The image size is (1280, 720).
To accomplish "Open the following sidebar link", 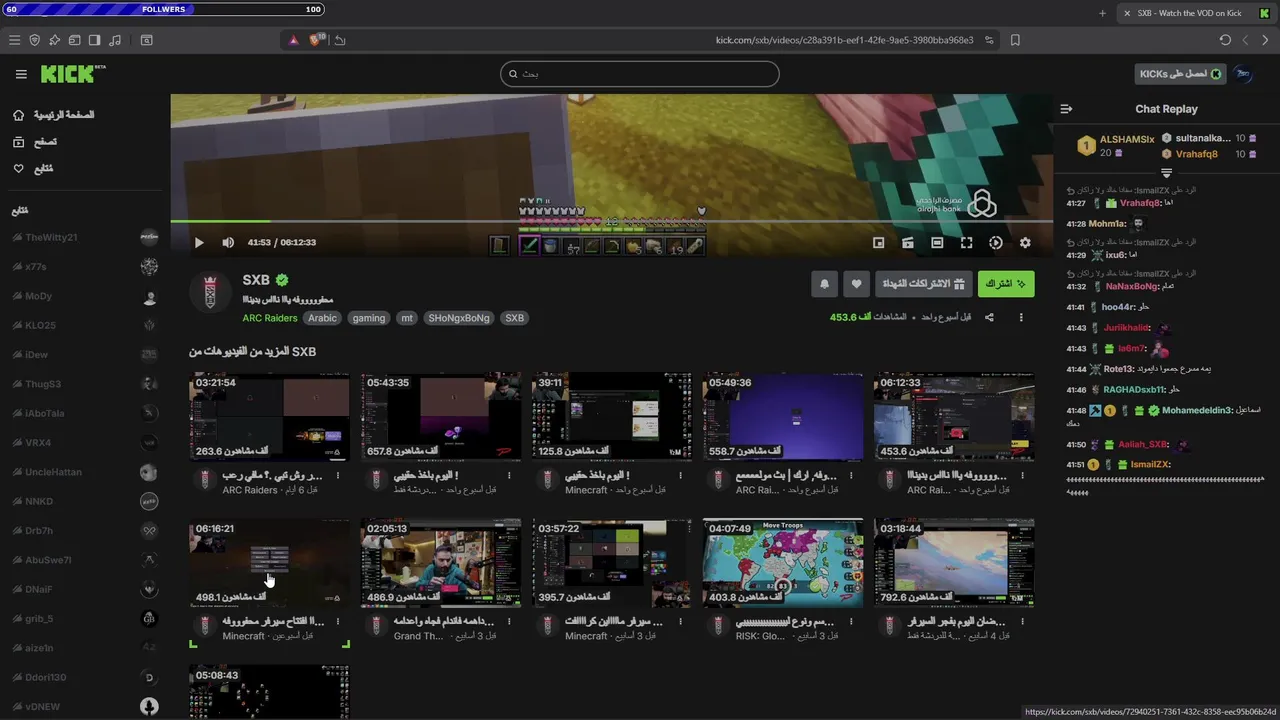I will pos(33,168).
